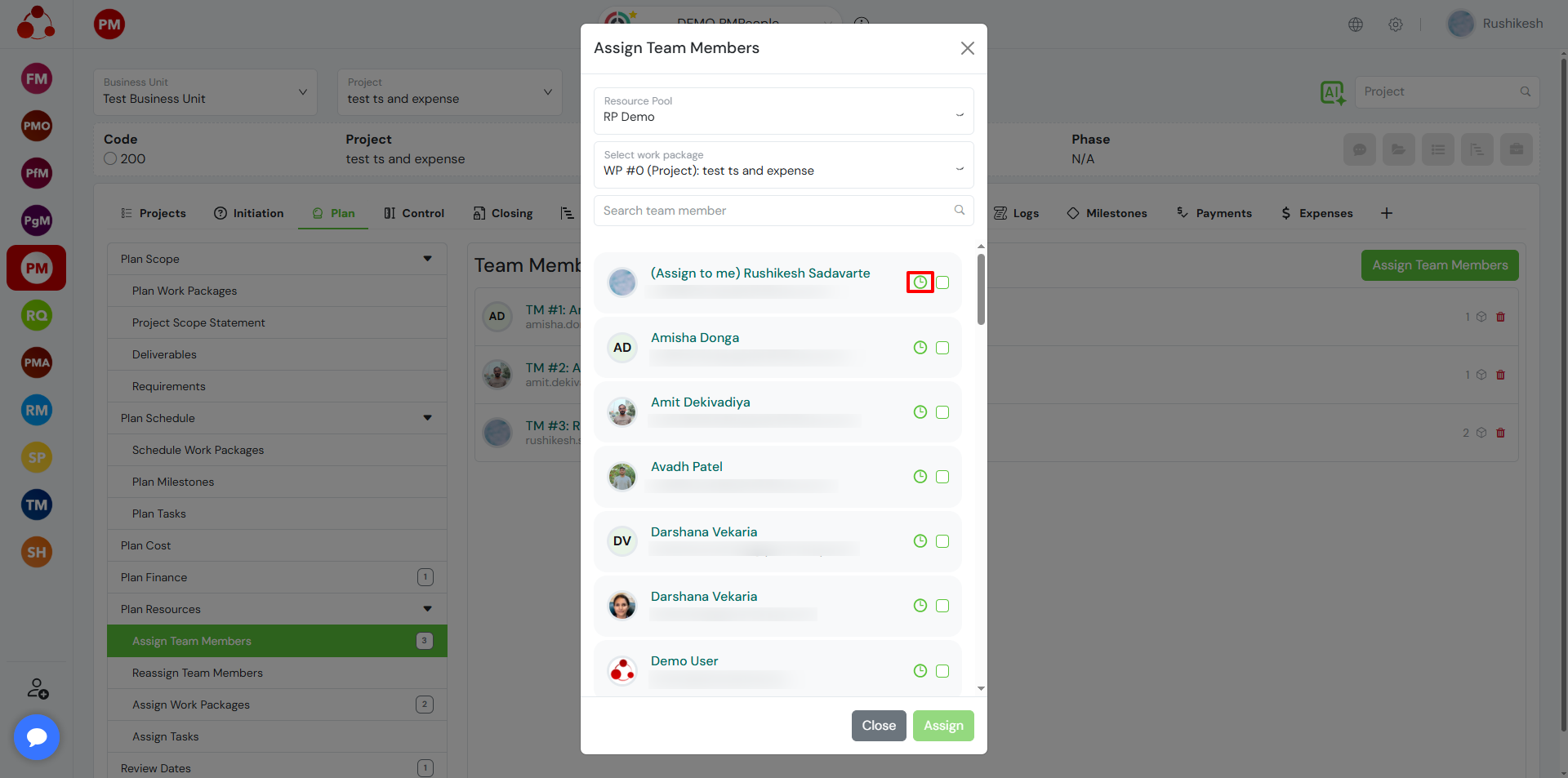Image resolution: width=1568 pixels, height=778 pixels.
Task: Open the Milestones tab
Action: point(1107,213)
